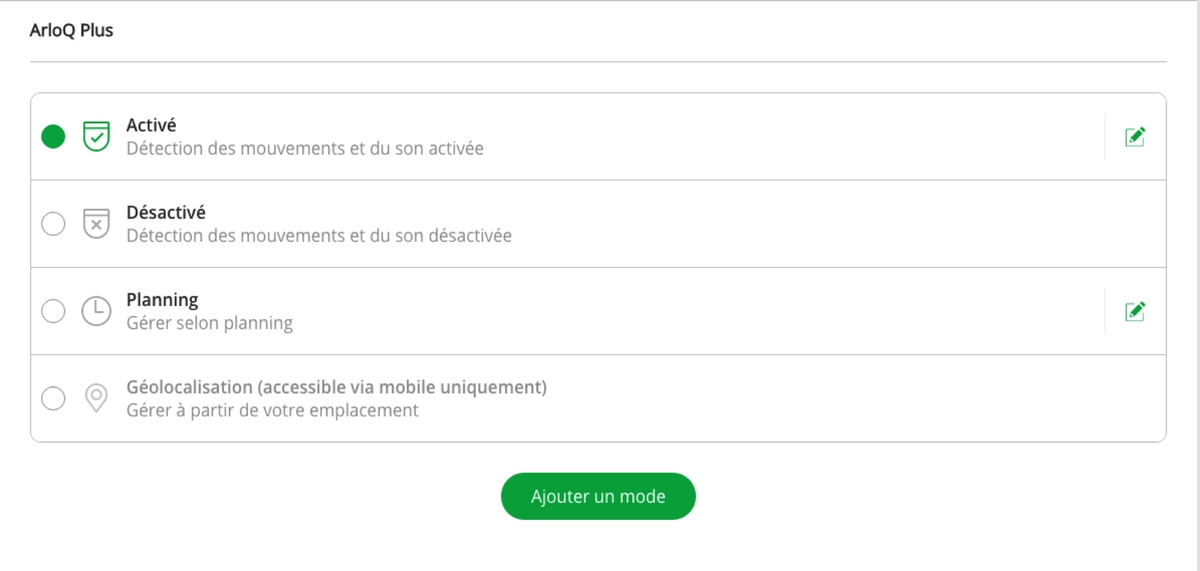The image size is (1200, 571).
Task: Click the 'Gérer selon planning' description
Action: point(210,323)
